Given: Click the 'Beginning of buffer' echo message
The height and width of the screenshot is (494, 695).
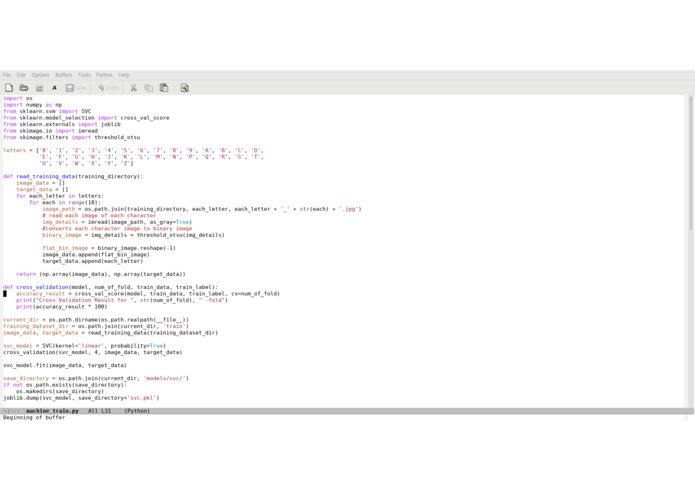Looking at the screenshot, I should pyautogui.click(x=34, y=417).
